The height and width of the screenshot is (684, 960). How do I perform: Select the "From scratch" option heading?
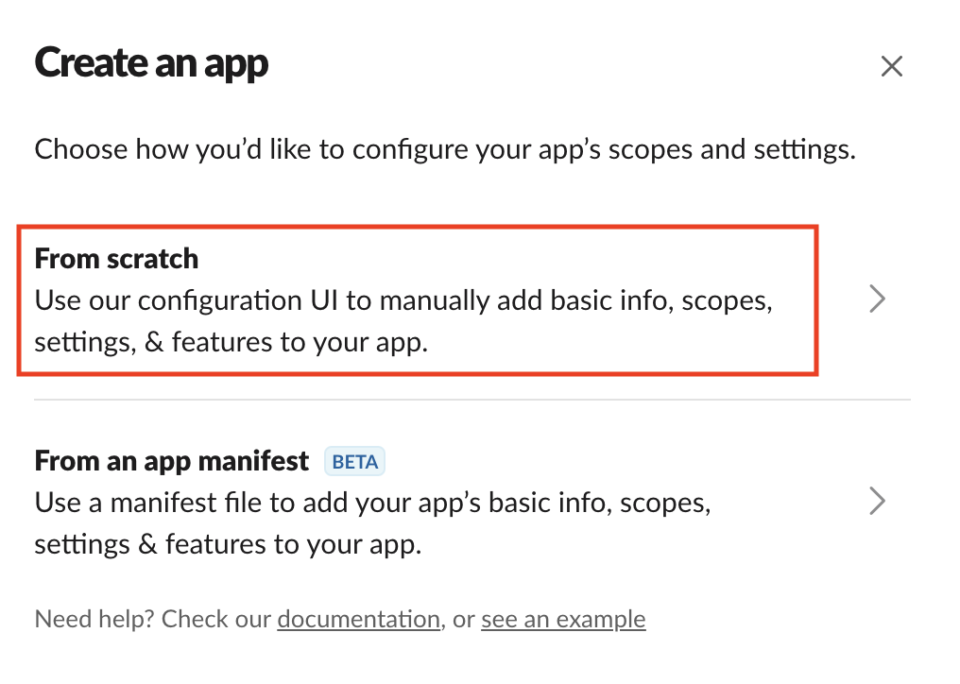[116, 259]
